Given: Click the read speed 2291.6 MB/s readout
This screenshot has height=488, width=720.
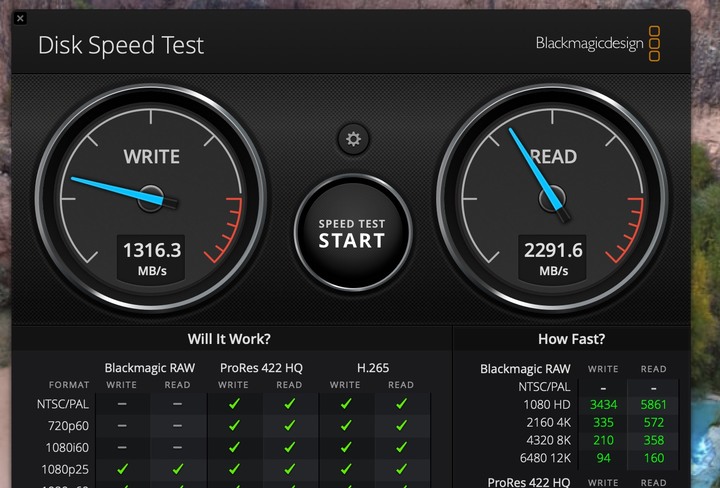Looking at the screenshot, I should (x=553, y=259).
